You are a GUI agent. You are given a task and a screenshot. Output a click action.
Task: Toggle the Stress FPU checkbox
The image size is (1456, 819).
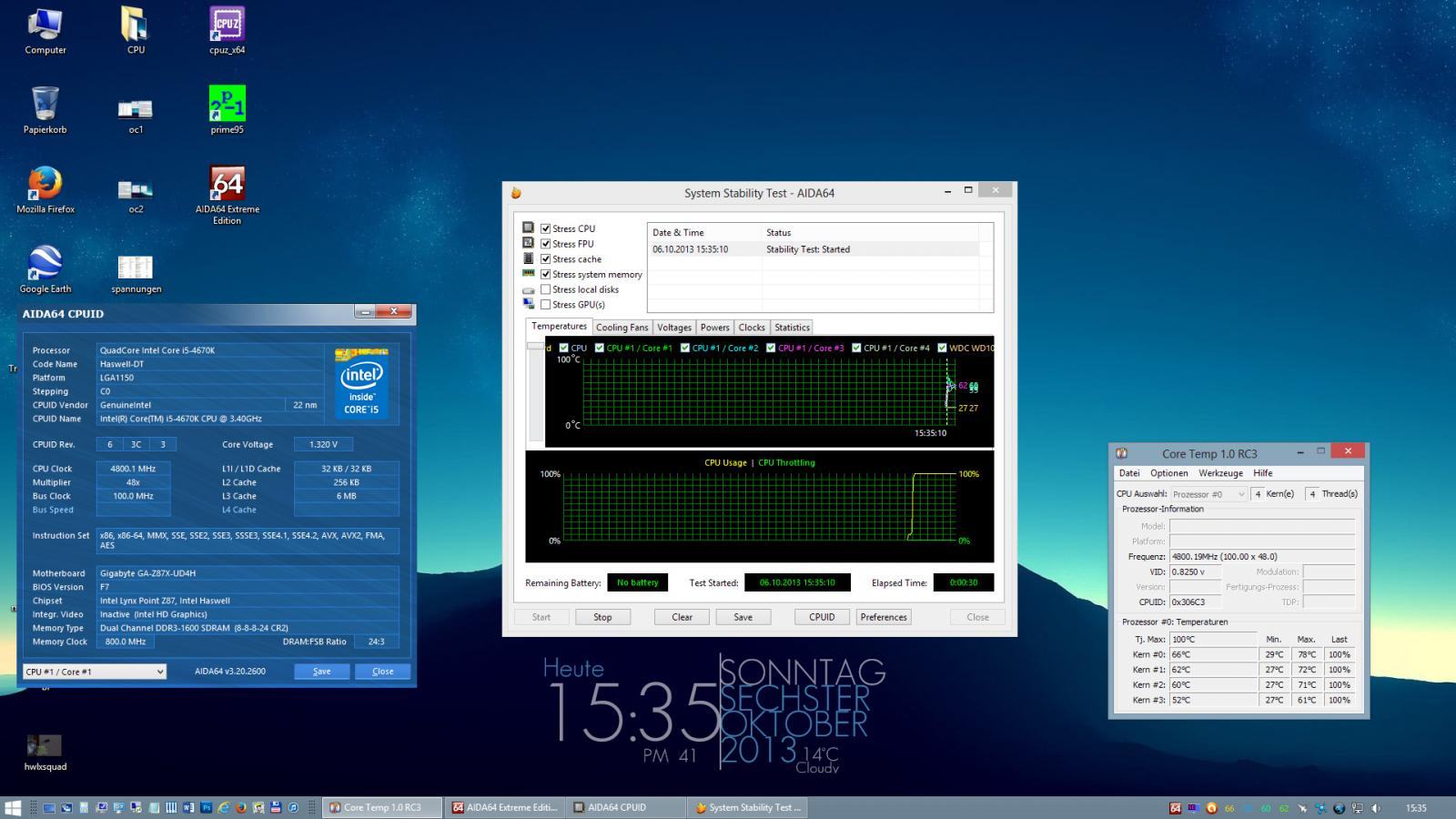tap(545, 244)
